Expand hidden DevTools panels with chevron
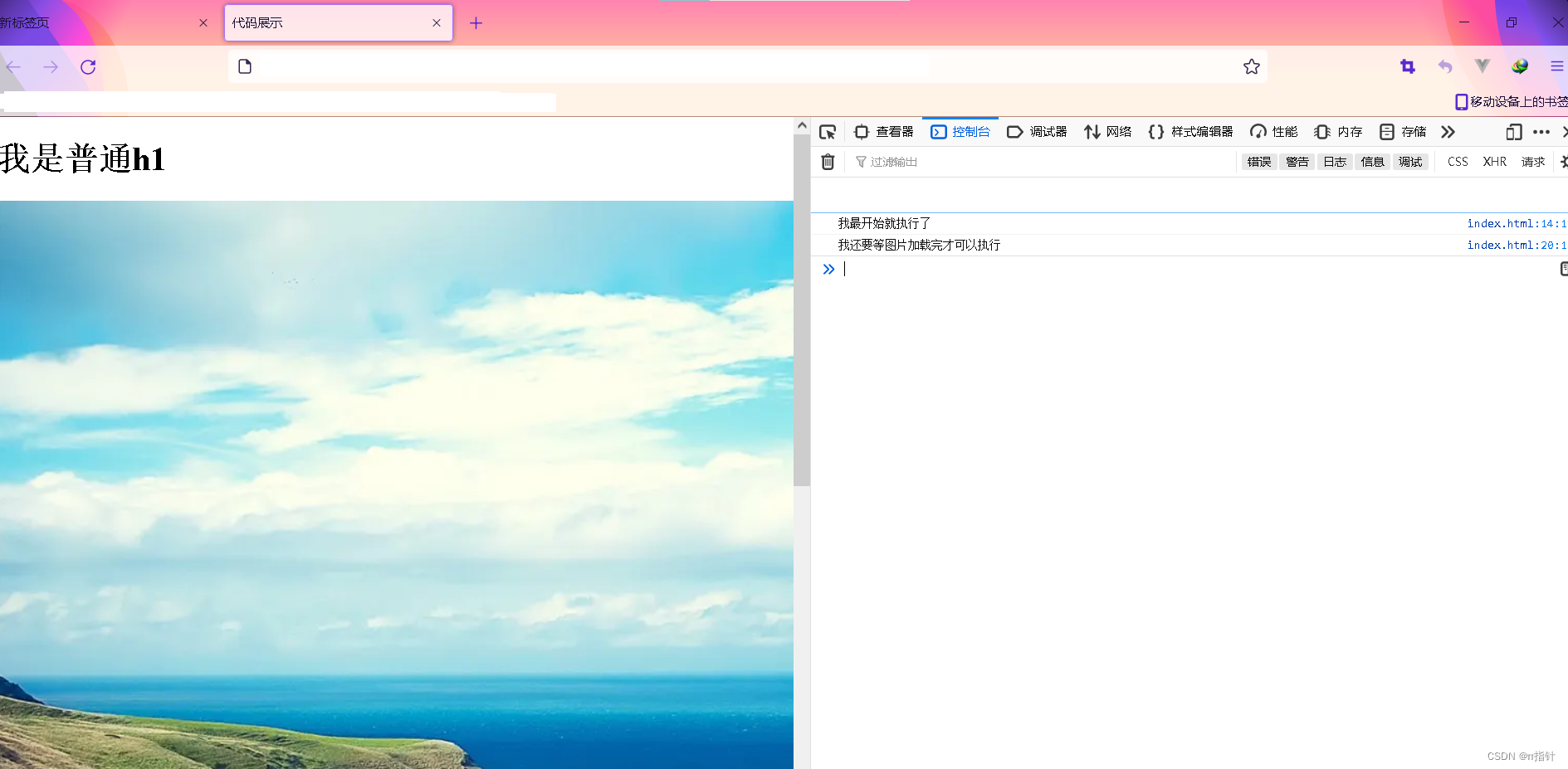This screenshot has height=769, width=1568. [x=1448, y=132]
